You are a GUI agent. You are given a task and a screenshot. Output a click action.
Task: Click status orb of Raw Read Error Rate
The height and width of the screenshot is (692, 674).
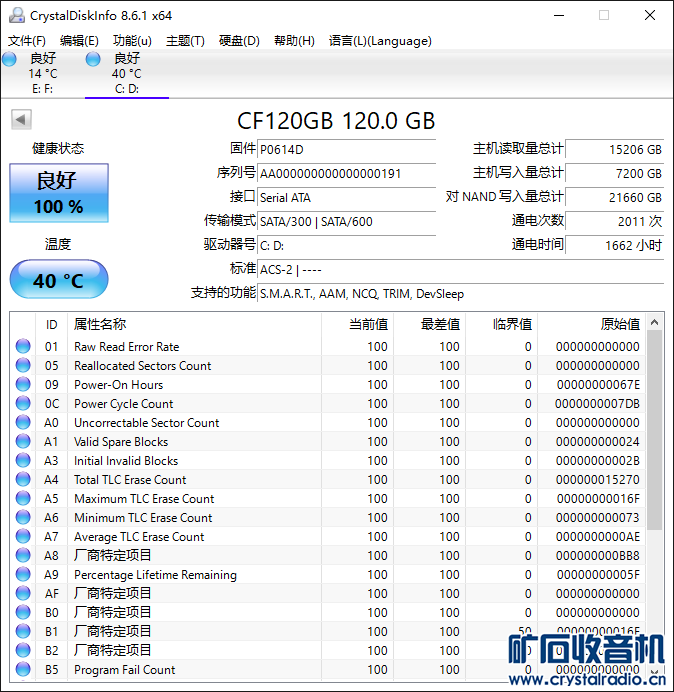tap(23, 346)
